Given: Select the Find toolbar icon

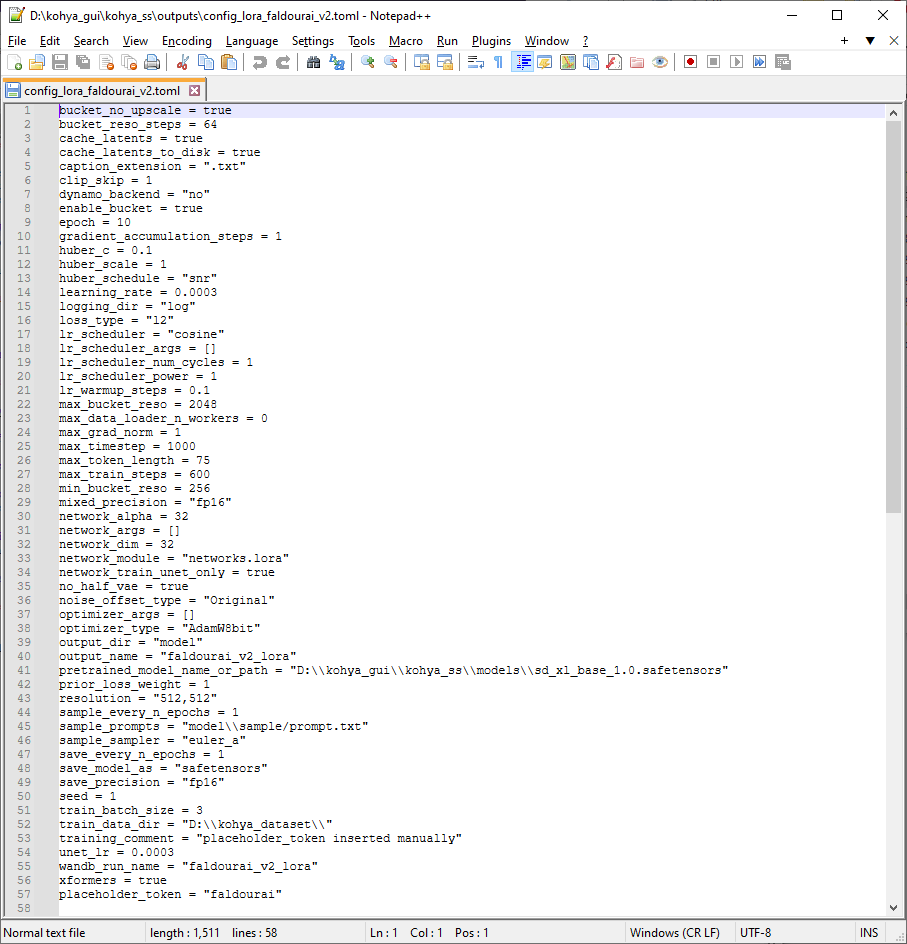Looking at the screenshot, I should (x=312, y=61).
